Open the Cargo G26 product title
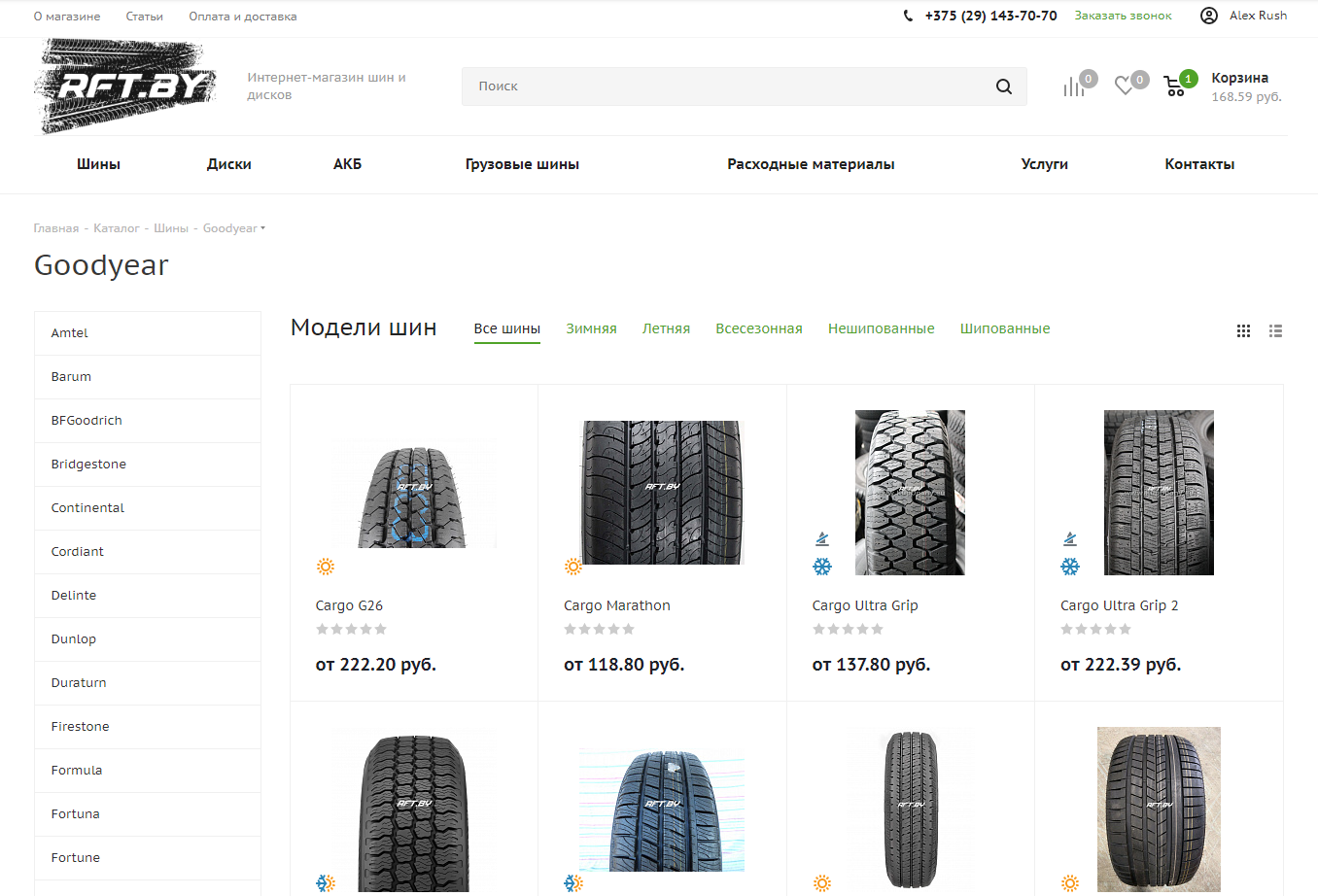Viewport: 1318px width, 896px height. click(349, 605)
